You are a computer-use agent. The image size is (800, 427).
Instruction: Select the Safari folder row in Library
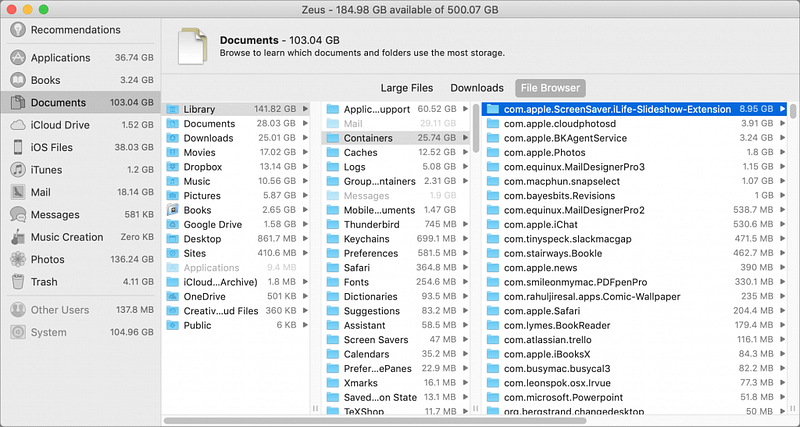pos(397,268)
